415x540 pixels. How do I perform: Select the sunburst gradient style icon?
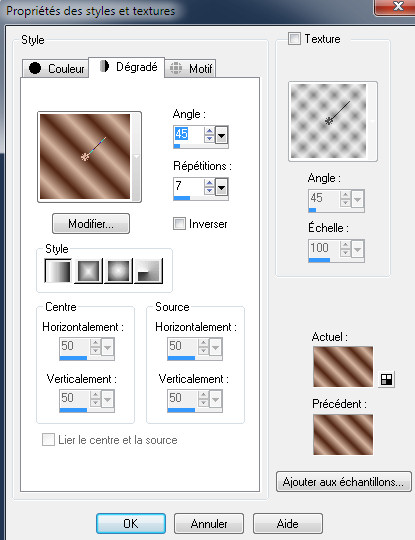tap(118, 271)
